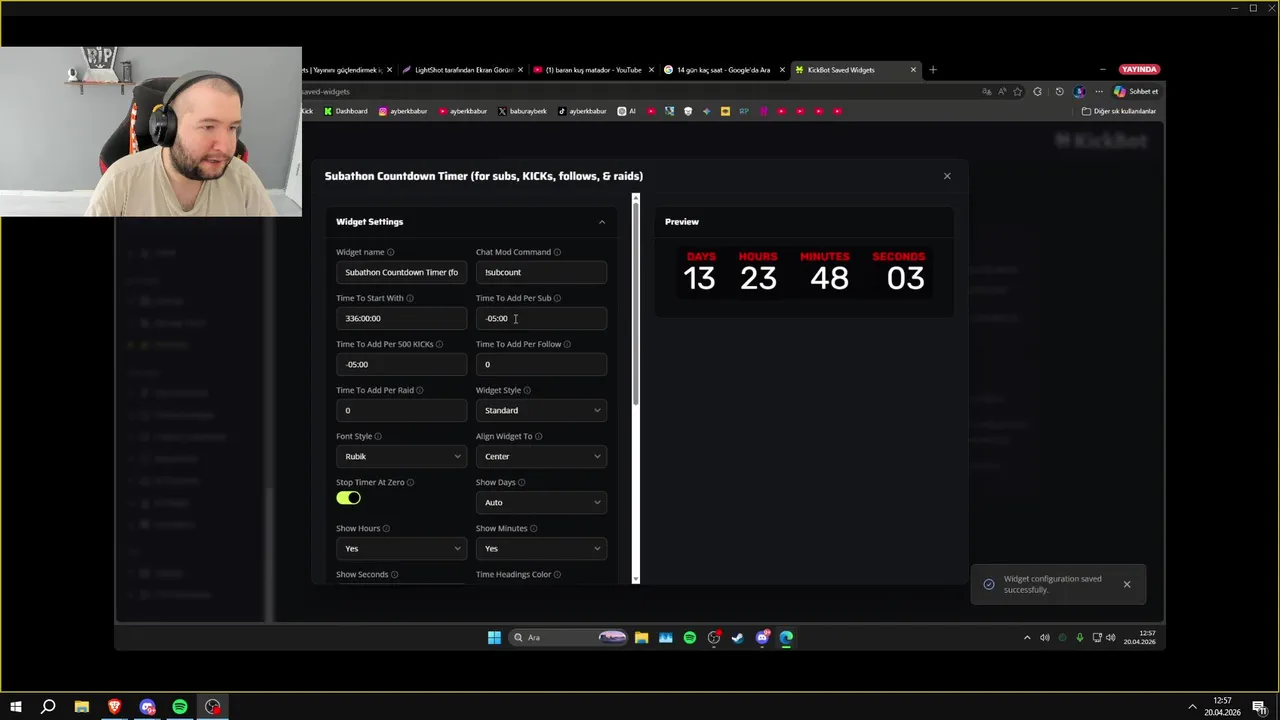
Task: Click the Widget name input field
Action: coord(401,272)
